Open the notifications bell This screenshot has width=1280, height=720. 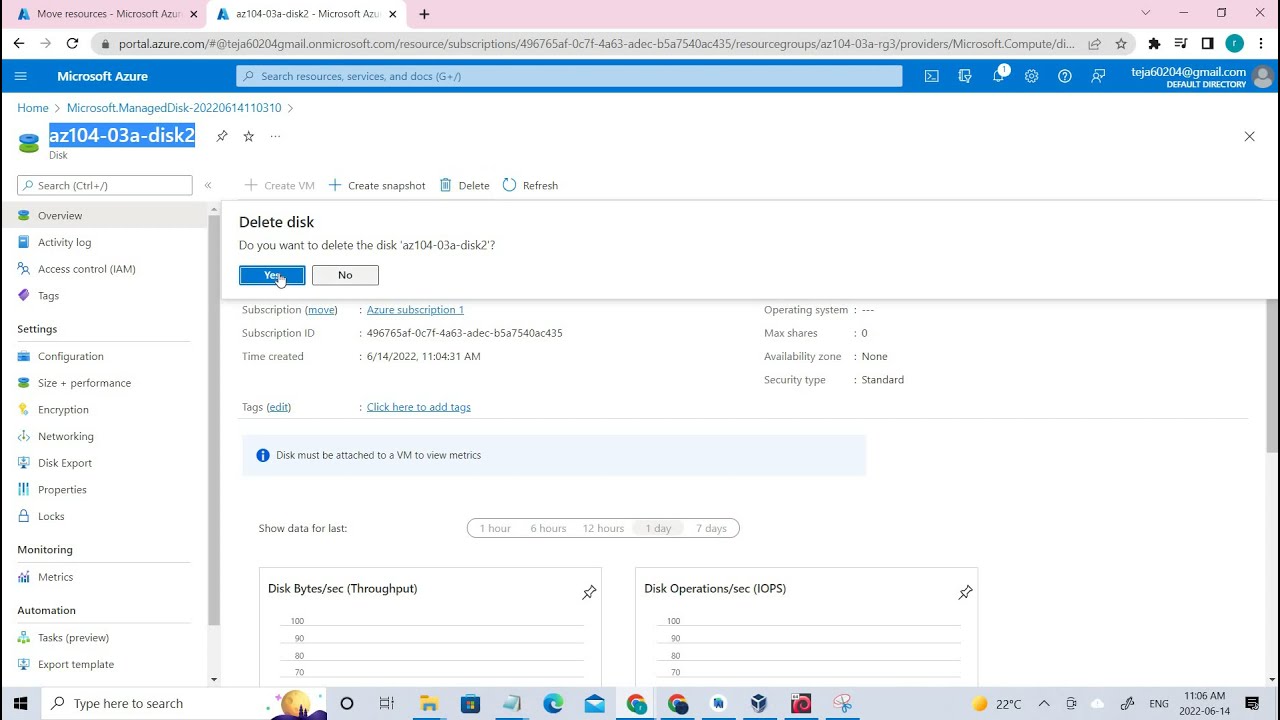pos(999,76)
